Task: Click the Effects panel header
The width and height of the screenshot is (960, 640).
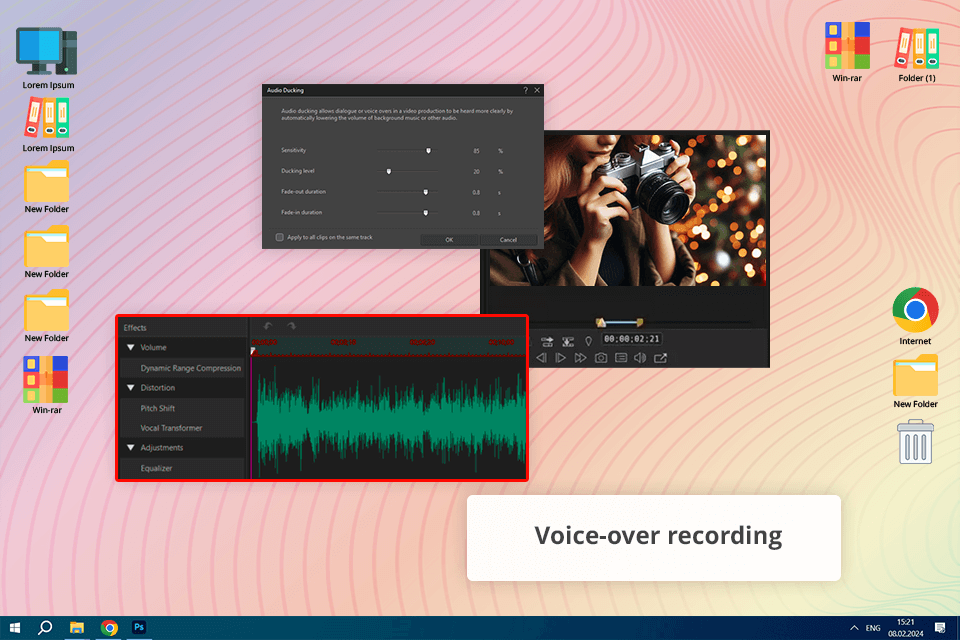Action: [x=182, y=328]
